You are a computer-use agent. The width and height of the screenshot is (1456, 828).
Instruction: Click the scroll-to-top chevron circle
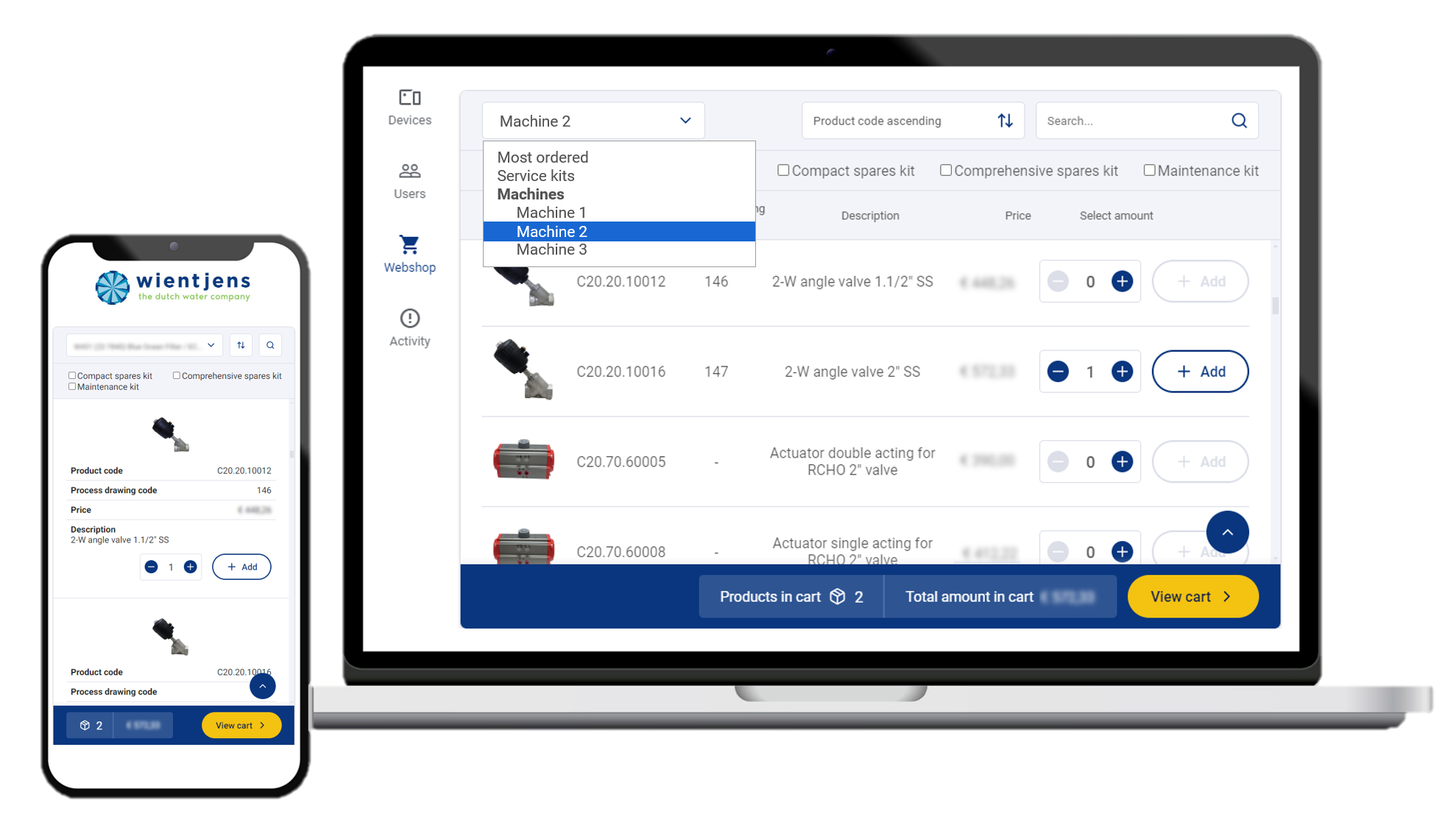[x=1226, y=532]
